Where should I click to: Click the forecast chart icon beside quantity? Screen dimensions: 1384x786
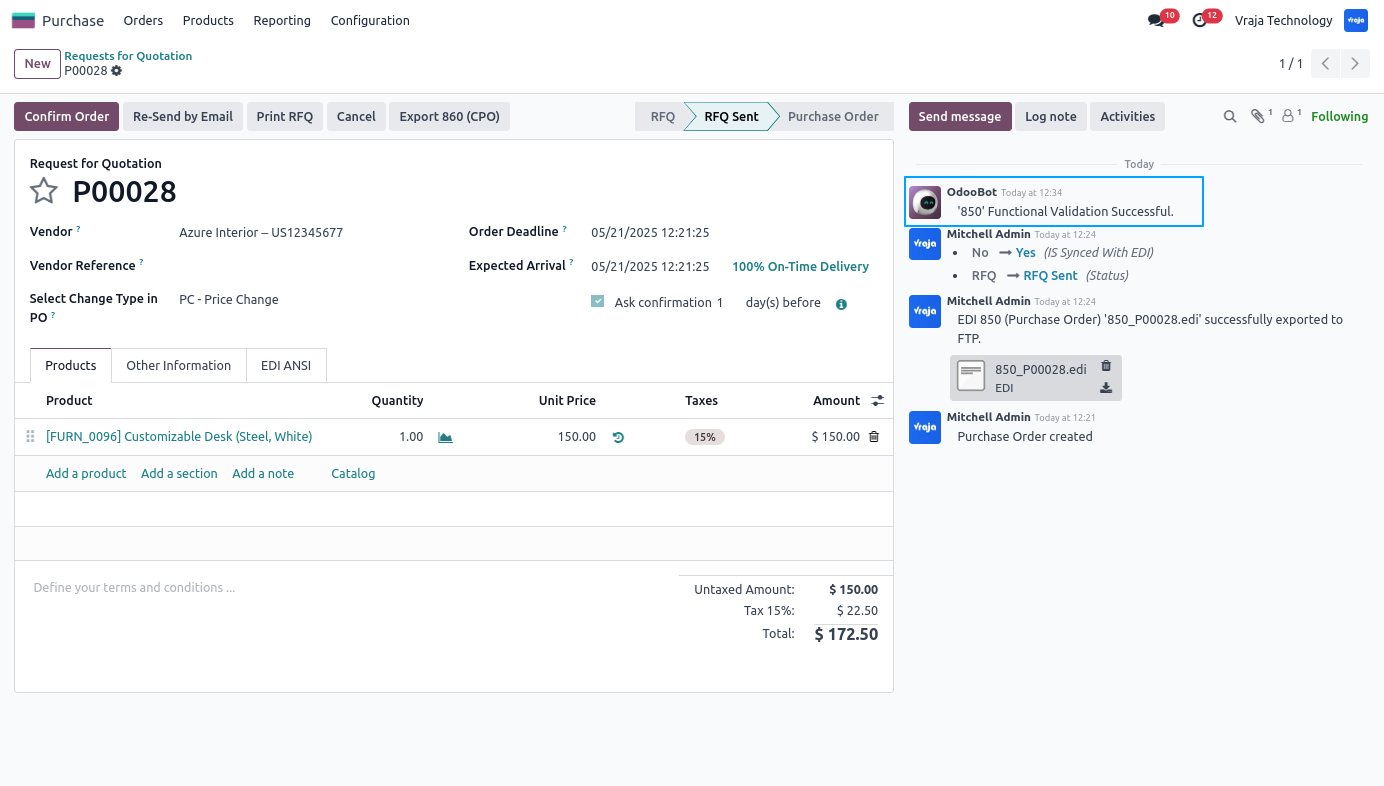click(x=446, y=437)
